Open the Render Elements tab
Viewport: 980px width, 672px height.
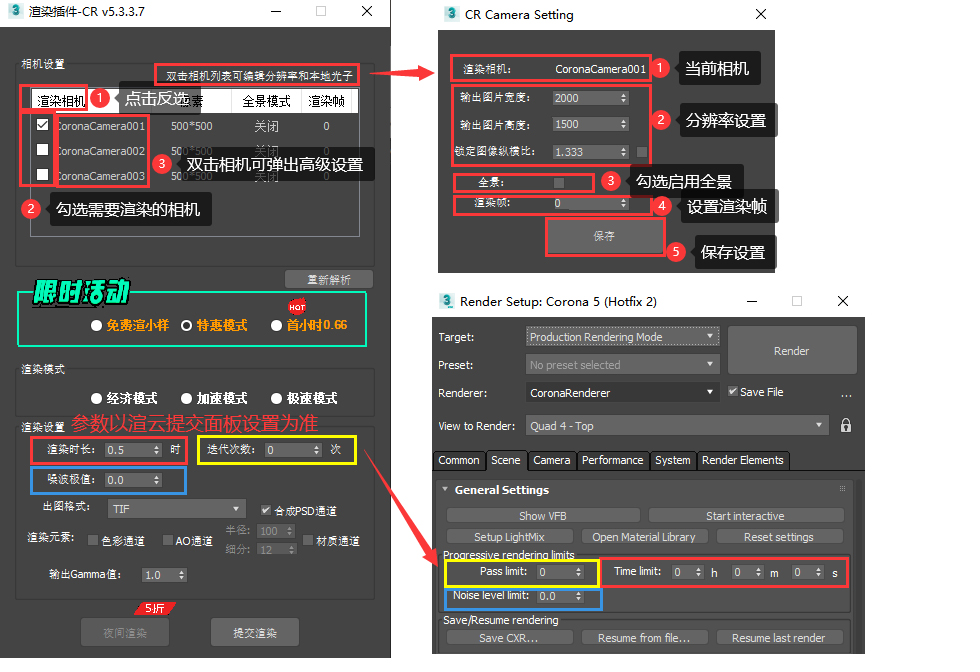[x=742, y=460]
